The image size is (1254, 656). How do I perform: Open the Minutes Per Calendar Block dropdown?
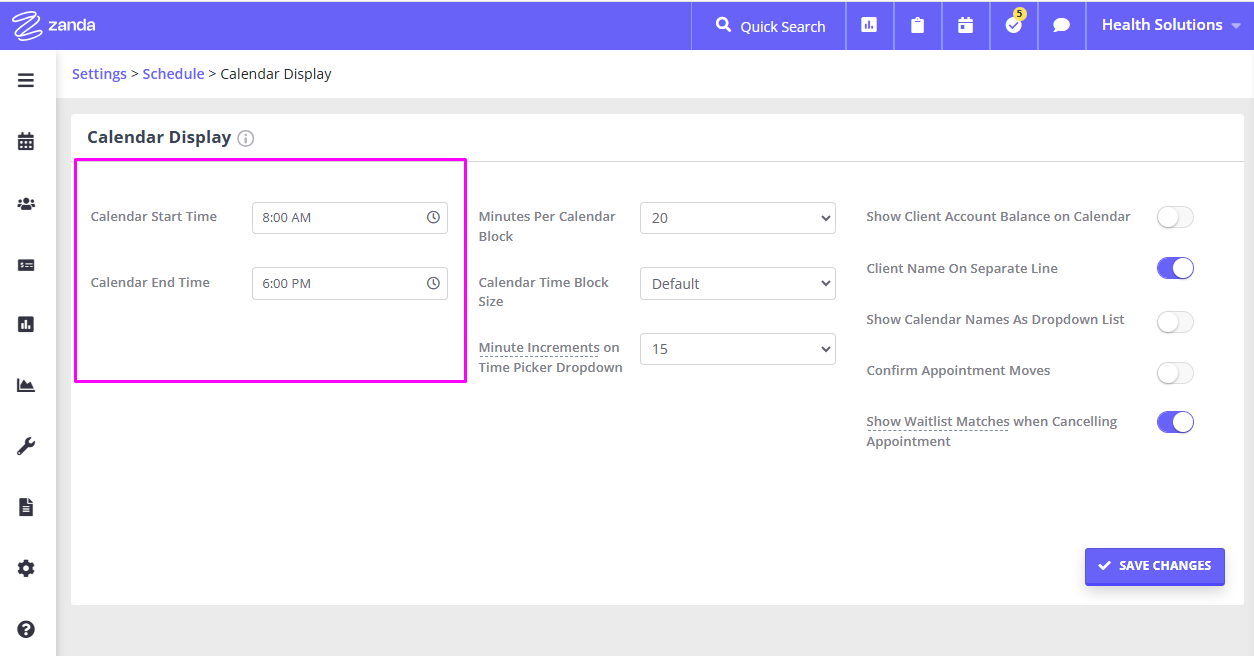[x=737, y=218]
